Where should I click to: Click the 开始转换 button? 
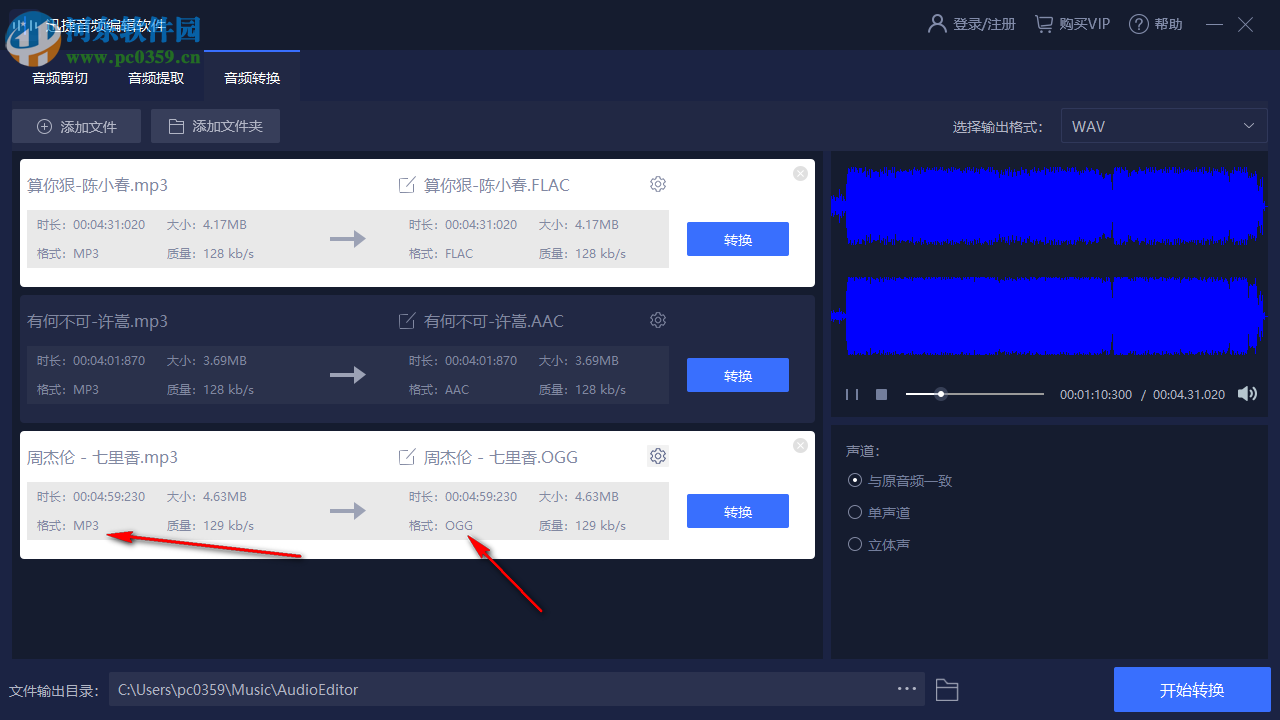[x=1192, y=689]
